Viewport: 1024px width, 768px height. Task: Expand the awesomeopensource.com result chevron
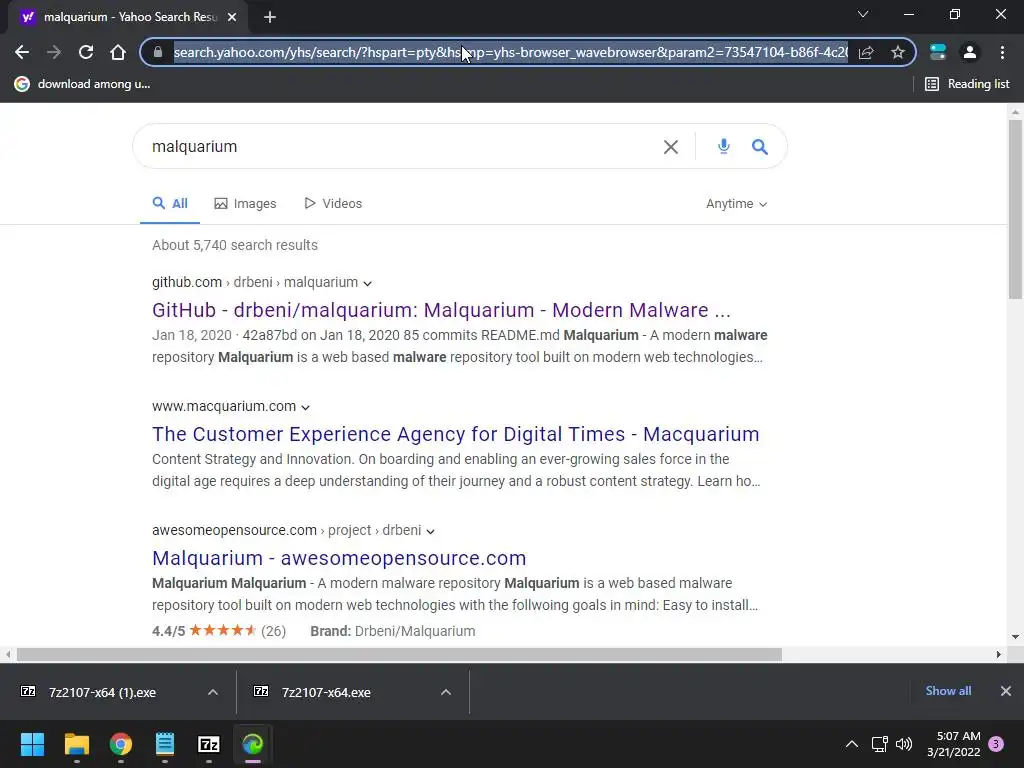[430, 532]
